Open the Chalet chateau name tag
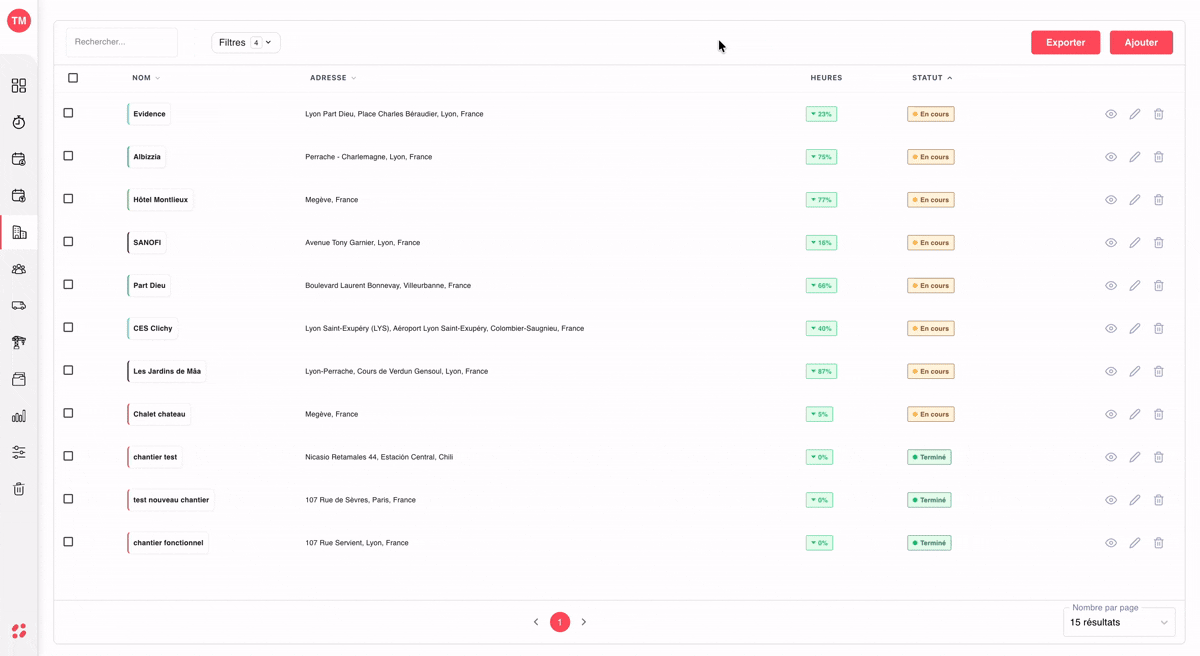The width and height of the screenshot is (1200, 656). [159, 414]
